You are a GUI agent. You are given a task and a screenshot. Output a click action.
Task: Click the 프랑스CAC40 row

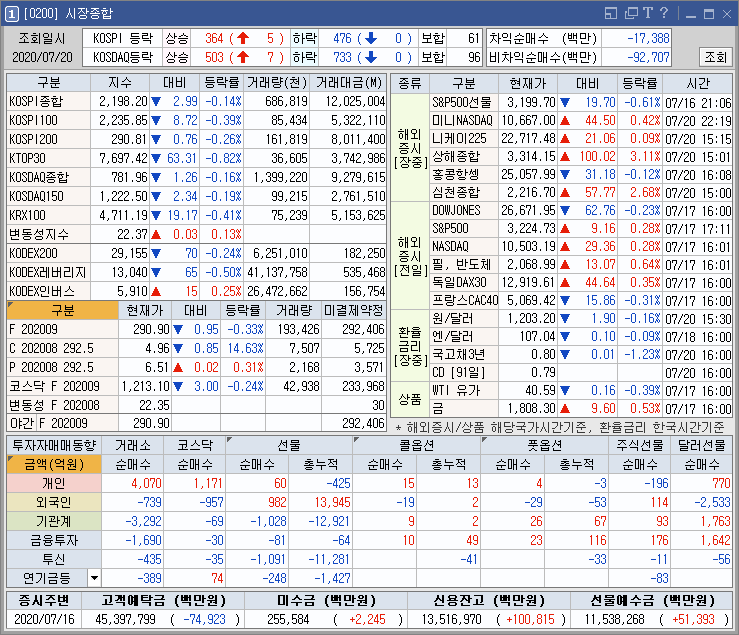coord(581,300)
